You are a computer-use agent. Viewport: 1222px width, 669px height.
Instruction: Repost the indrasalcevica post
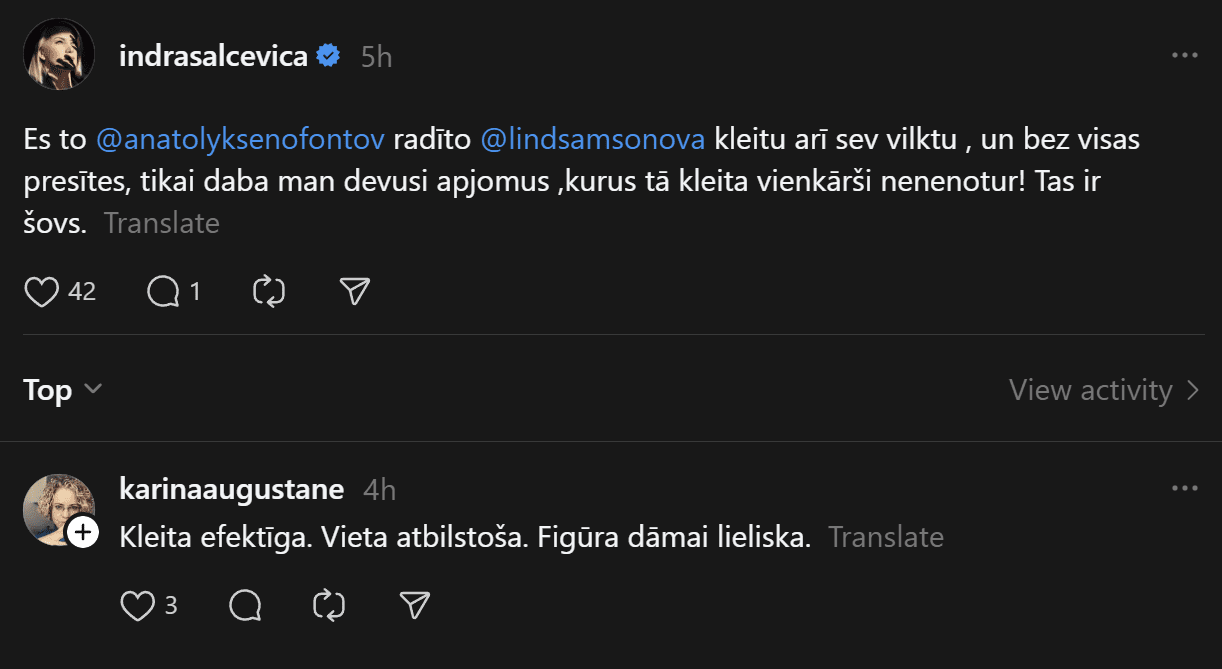point(270,292)
